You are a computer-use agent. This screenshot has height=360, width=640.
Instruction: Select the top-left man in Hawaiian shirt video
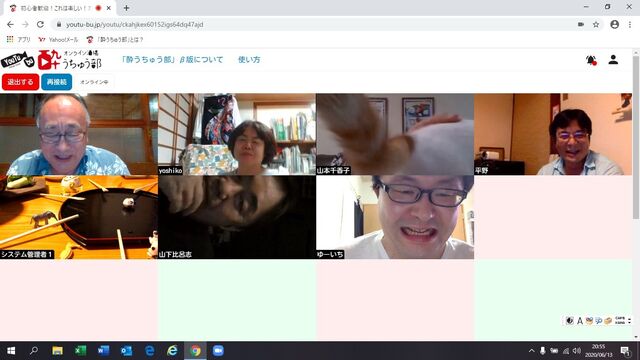tap(79, 134)
